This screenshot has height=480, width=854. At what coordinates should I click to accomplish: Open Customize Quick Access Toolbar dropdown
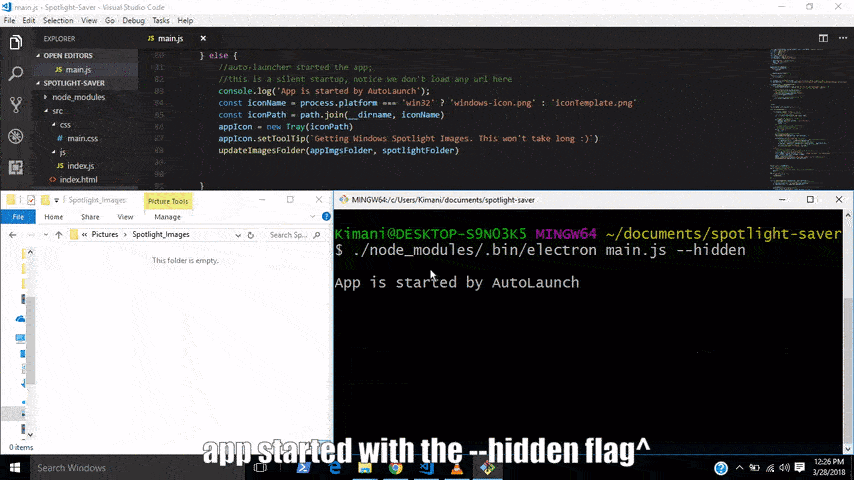click(57, 200)
